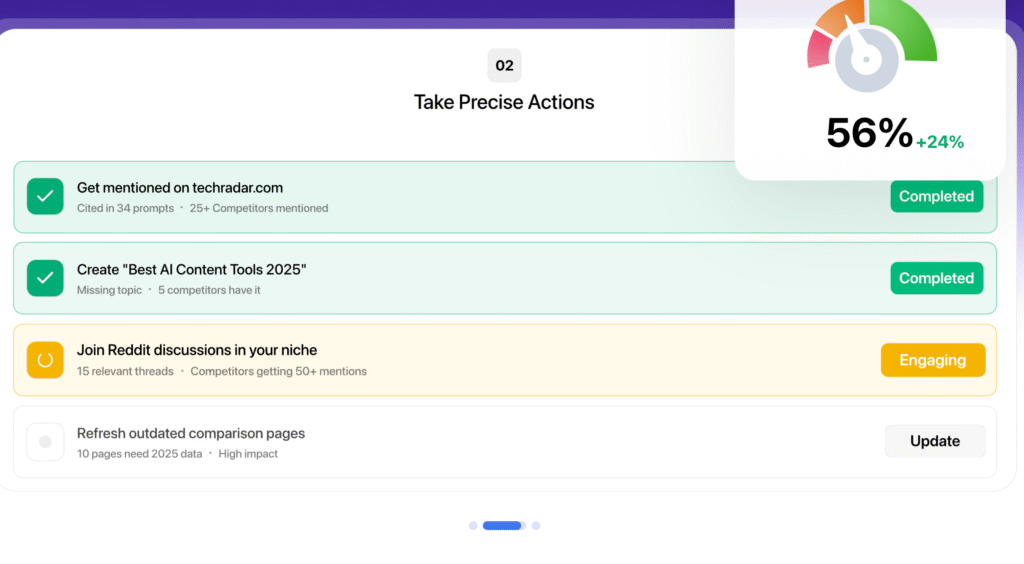Image resolution: width=1024 pixels, height=564 pixels.
Task: Select the active blue carousel indicator
Action: coord(502,525)
